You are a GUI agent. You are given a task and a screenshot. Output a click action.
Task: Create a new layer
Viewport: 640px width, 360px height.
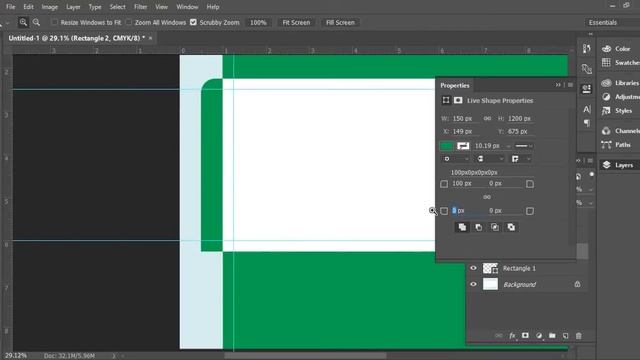tap(565, 336)
